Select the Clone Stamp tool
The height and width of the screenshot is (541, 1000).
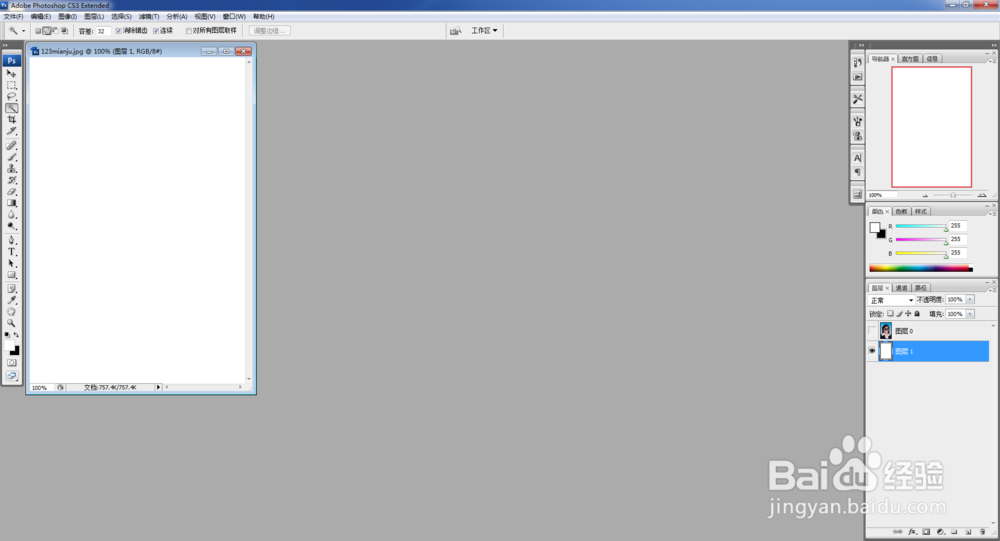11,168
